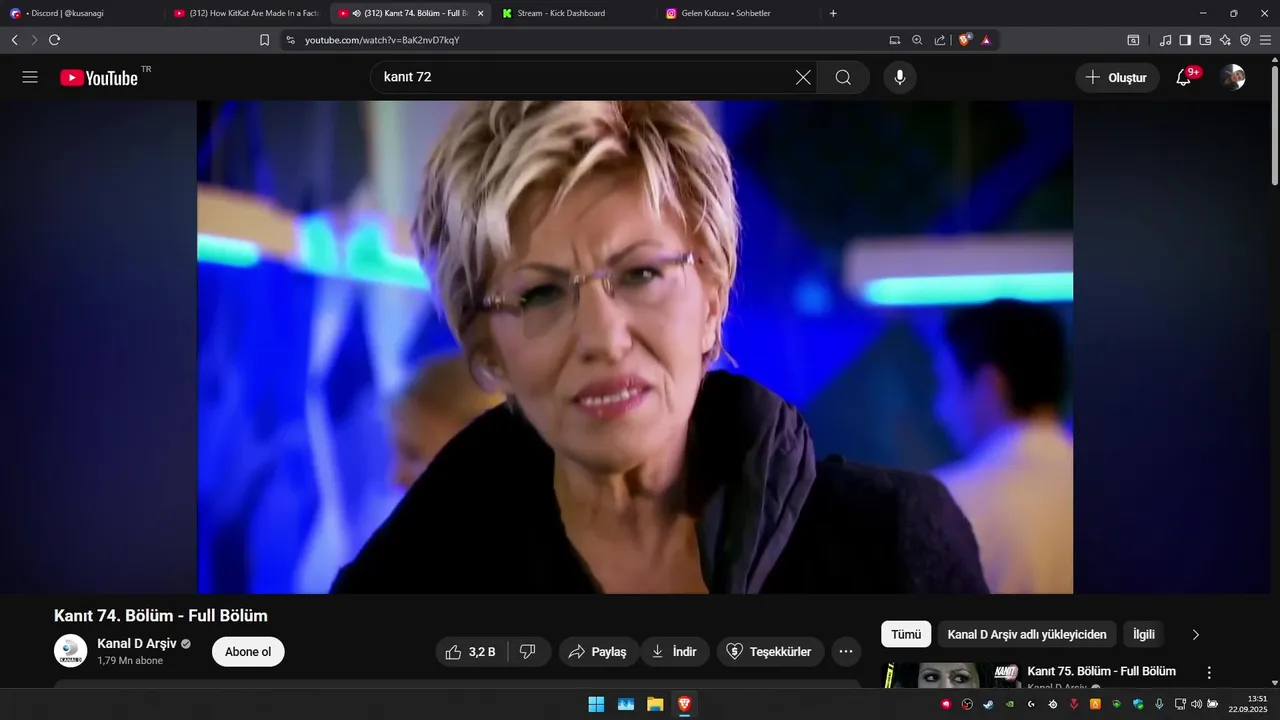The image size is (1280, 720).
Task: Dislike the video with thumbs down
Action: pyautogui.click(x=528, y=652)
